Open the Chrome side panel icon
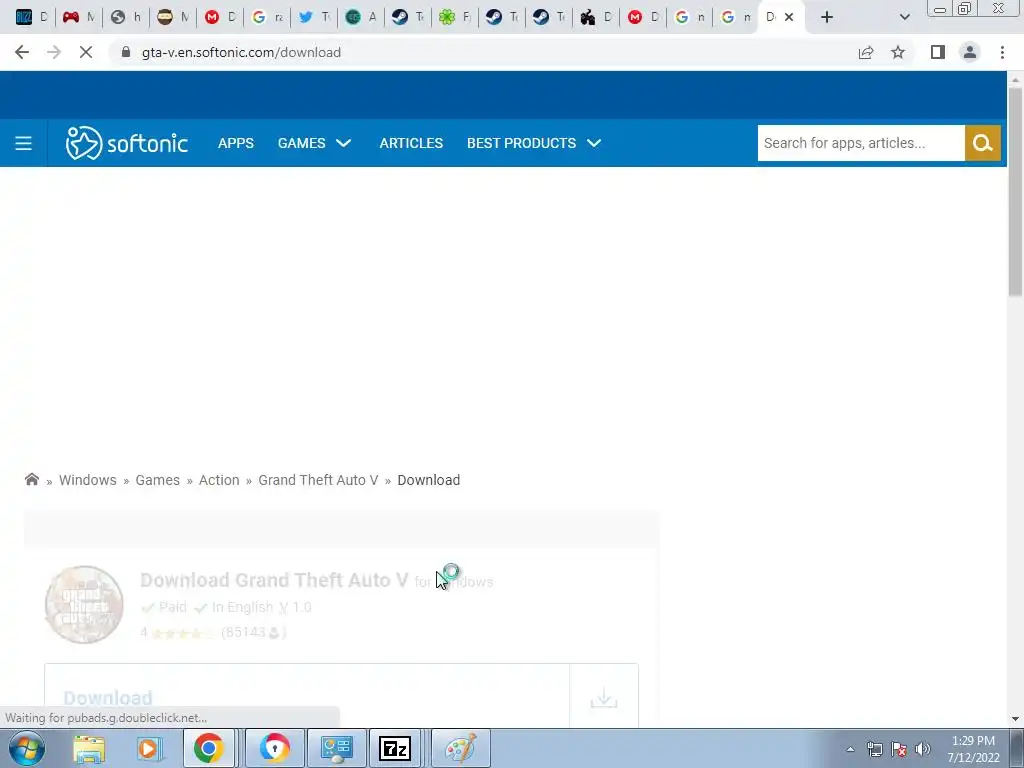The width and height of the screenshot is (1024, 768). [x=938, y=52]
